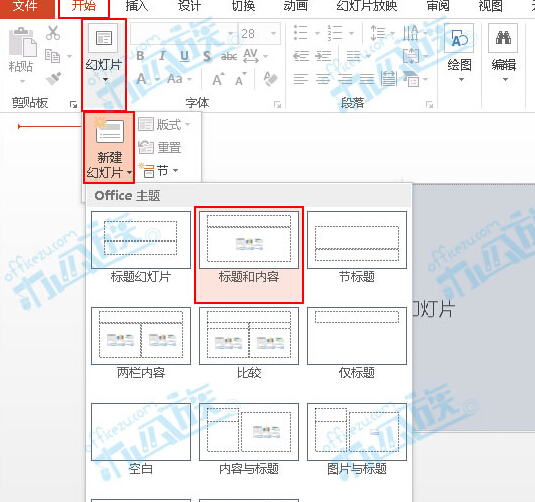
Task: Click the 重置 reset button
Action: tap(159, 147)
